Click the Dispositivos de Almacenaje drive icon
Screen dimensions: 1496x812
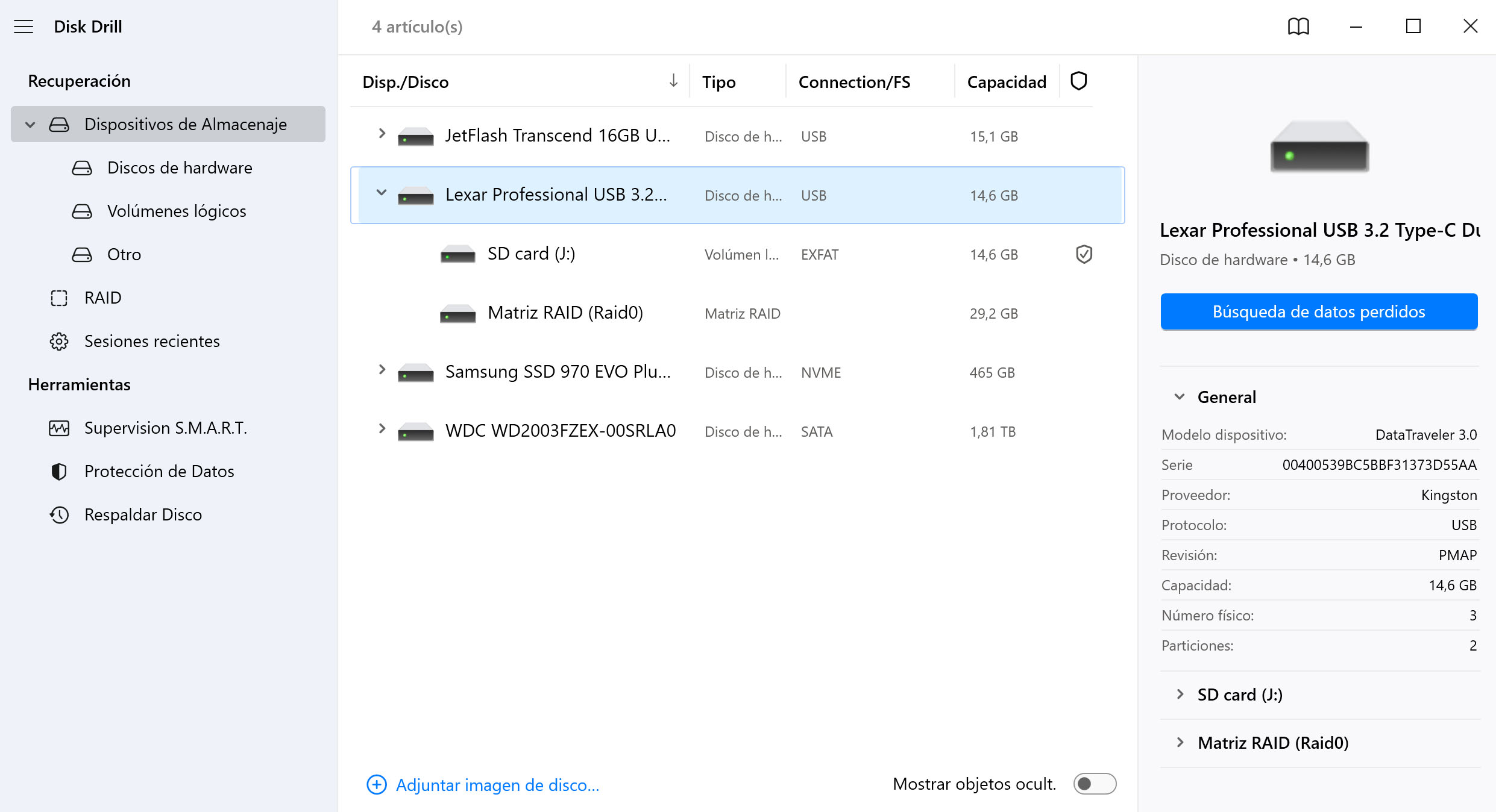pos(59,124)
